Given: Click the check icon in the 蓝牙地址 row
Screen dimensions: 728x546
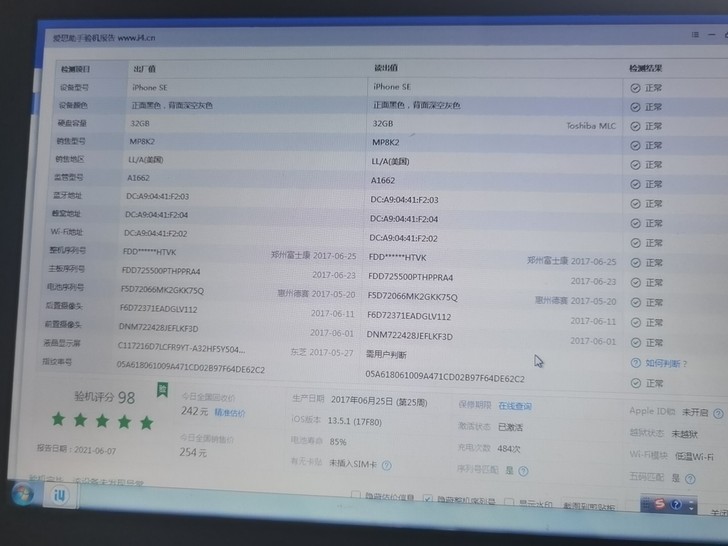Looking at the screenshot, I should click(635, 204).
